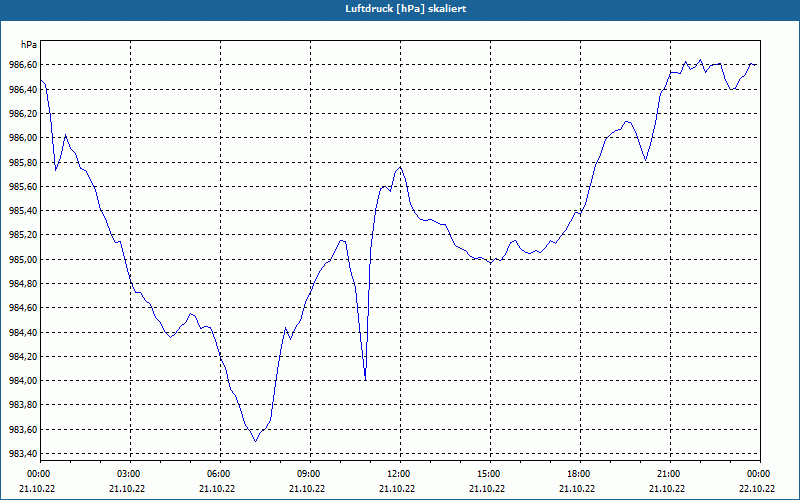Screen dimensions: 800x500
Task: Click the chart title "Luftdruck [hPa] skaliert"
Action: click(406, 9)
